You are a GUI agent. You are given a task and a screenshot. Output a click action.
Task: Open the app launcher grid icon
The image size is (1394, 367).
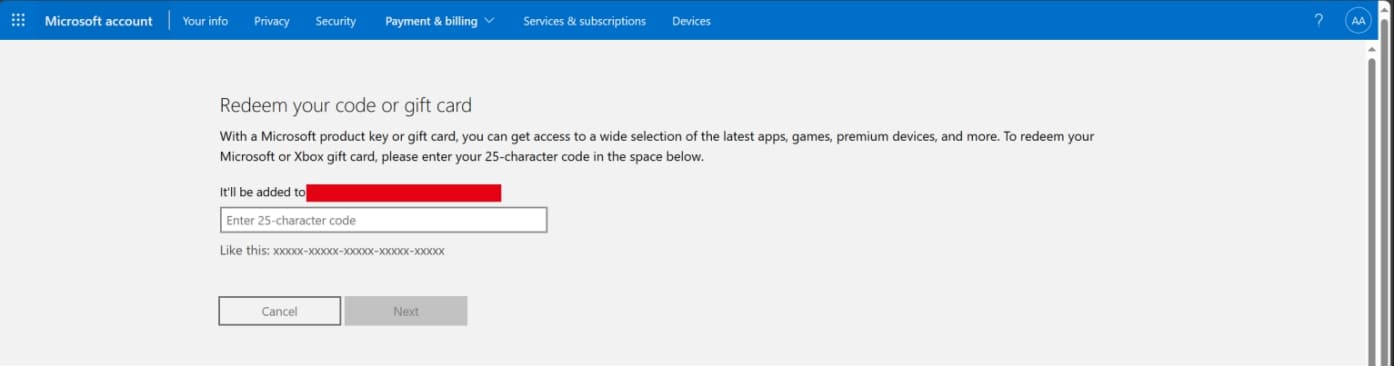[x=18, y=20]
